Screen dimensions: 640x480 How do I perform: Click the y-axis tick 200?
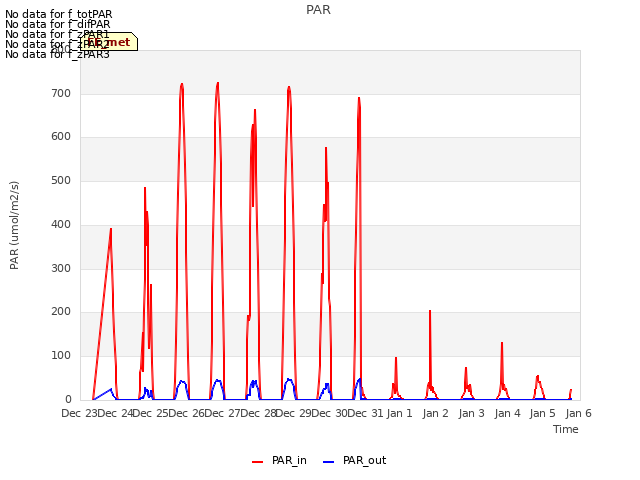61,312
